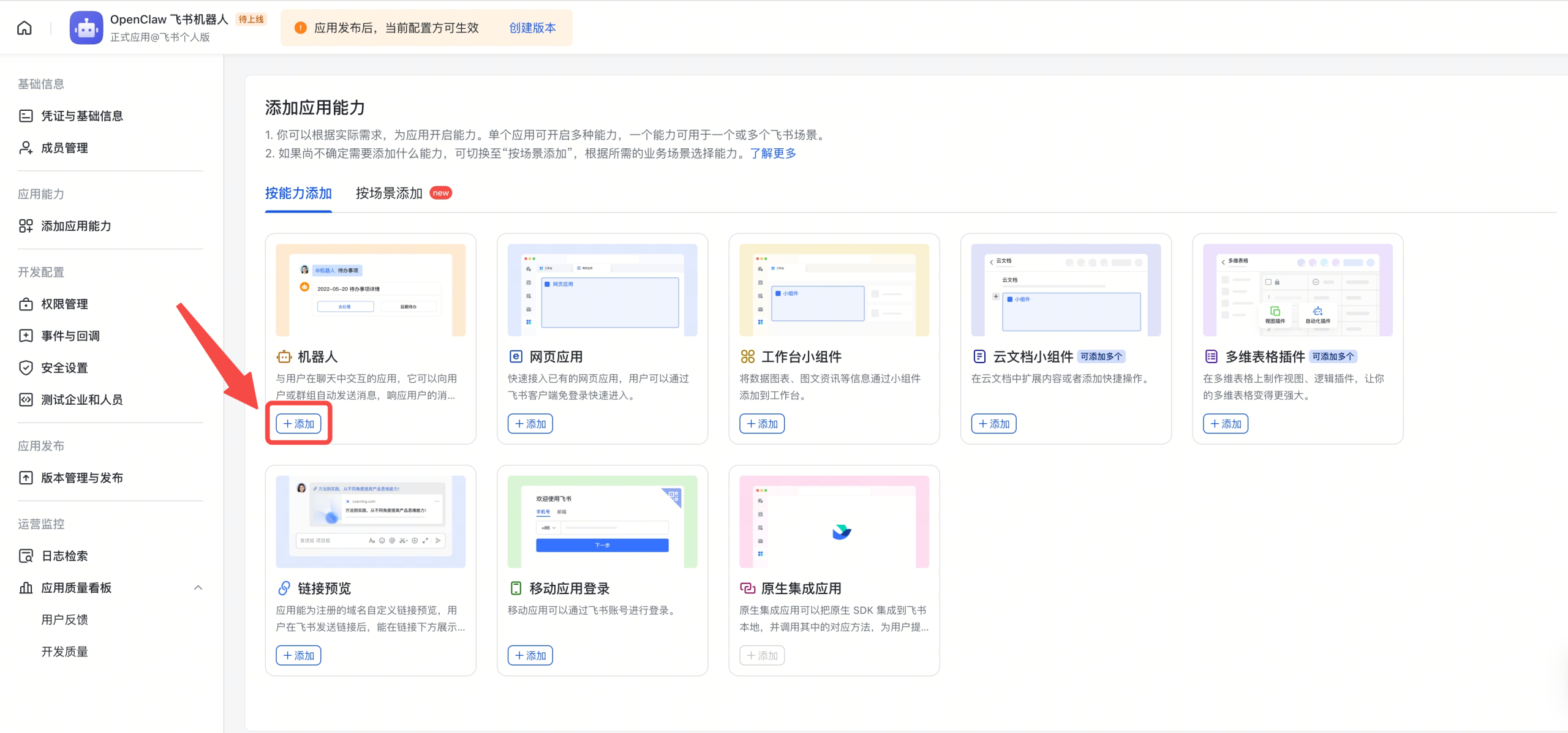Open 日志检索 under 运营监控

point(64,555)
